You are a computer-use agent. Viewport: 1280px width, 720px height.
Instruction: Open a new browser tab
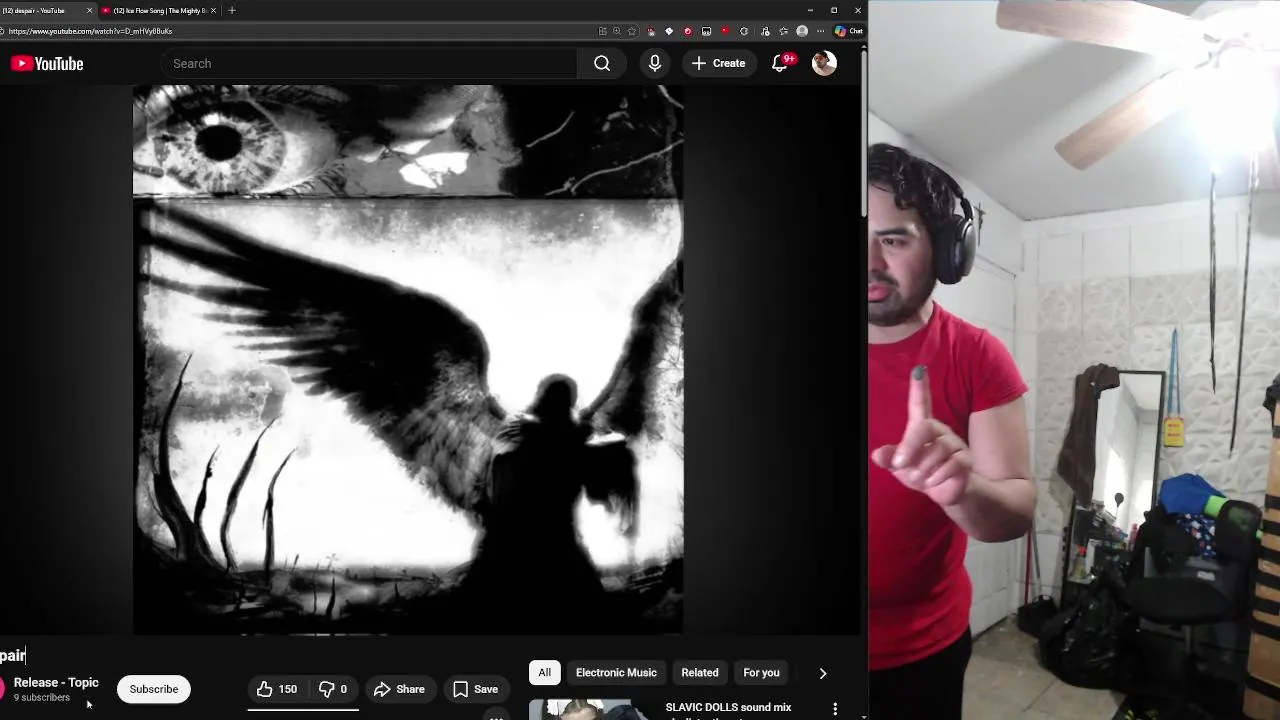[x=232, y=10]
